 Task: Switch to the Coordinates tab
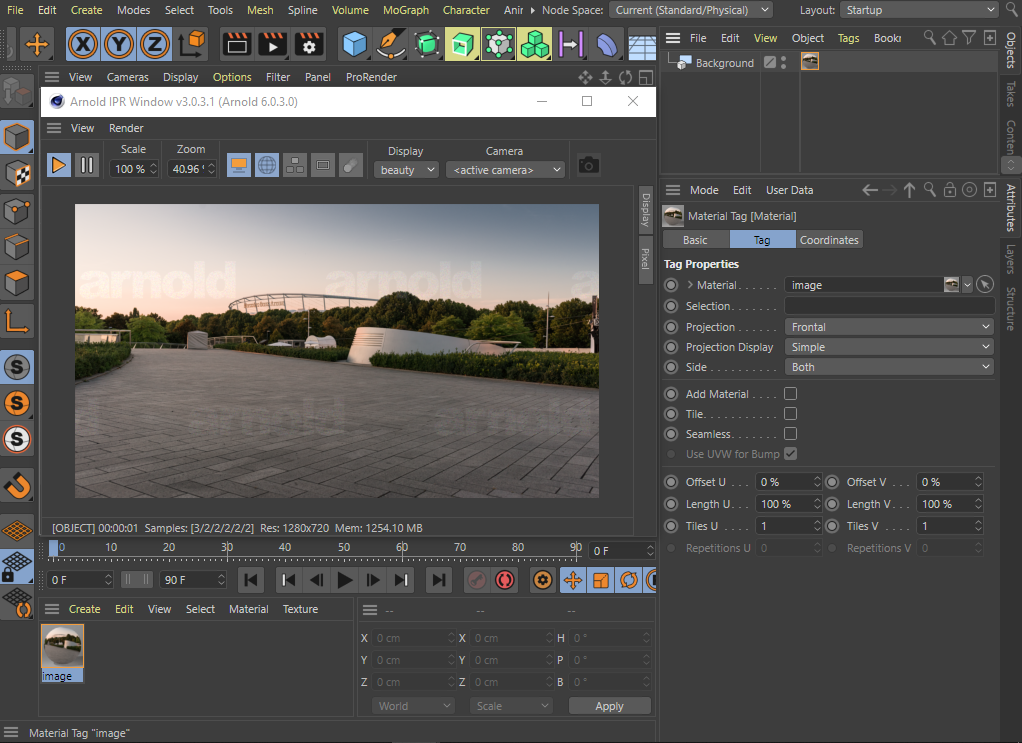[x=828, y=240]
